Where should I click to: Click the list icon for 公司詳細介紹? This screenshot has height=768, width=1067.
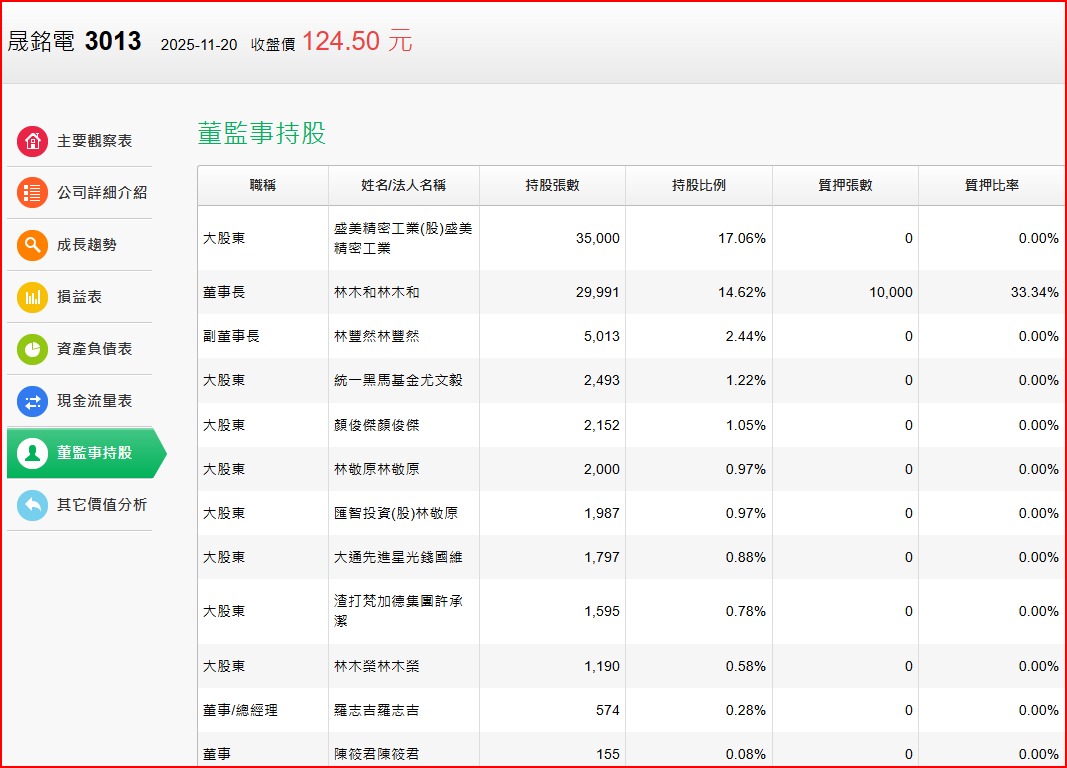(x=33, y=193)
